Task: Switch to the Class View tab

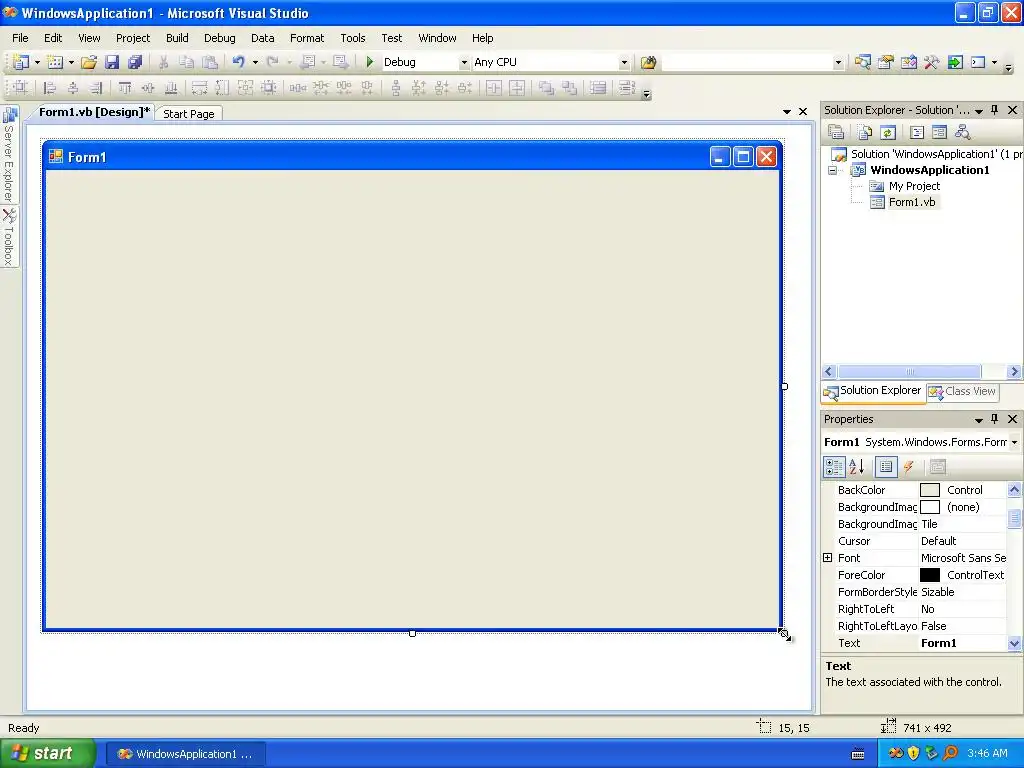Action: 963,391
